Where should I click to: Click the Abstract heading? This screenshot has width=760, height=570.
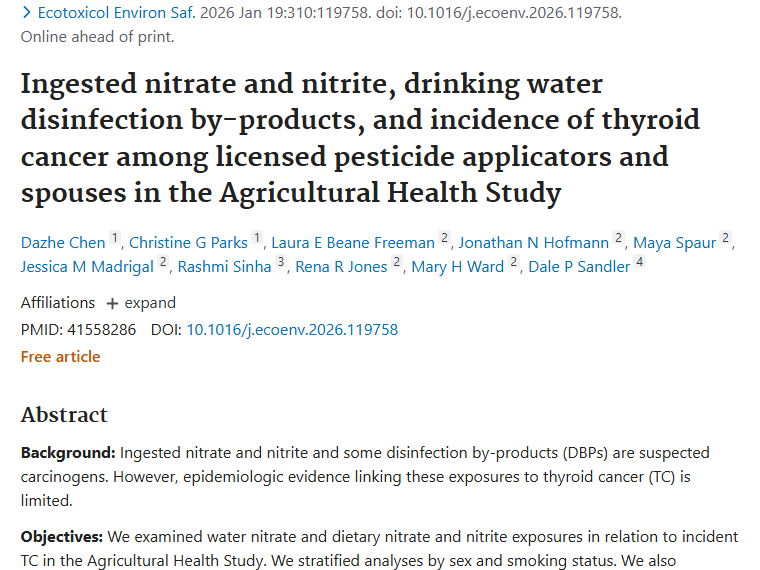pyautogui.click(x=64, y=415)
